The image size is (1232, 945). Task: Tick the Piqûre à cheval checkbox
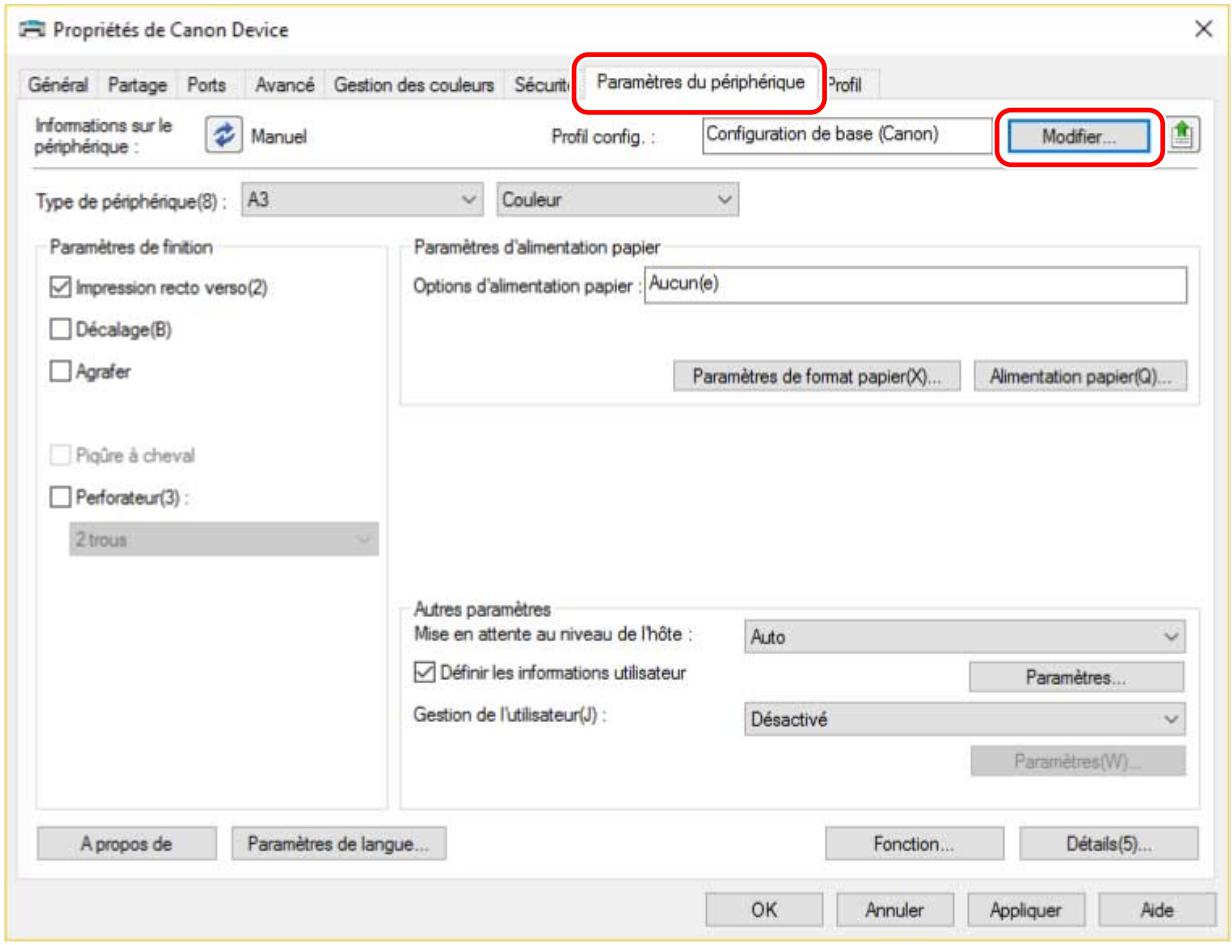61,454
